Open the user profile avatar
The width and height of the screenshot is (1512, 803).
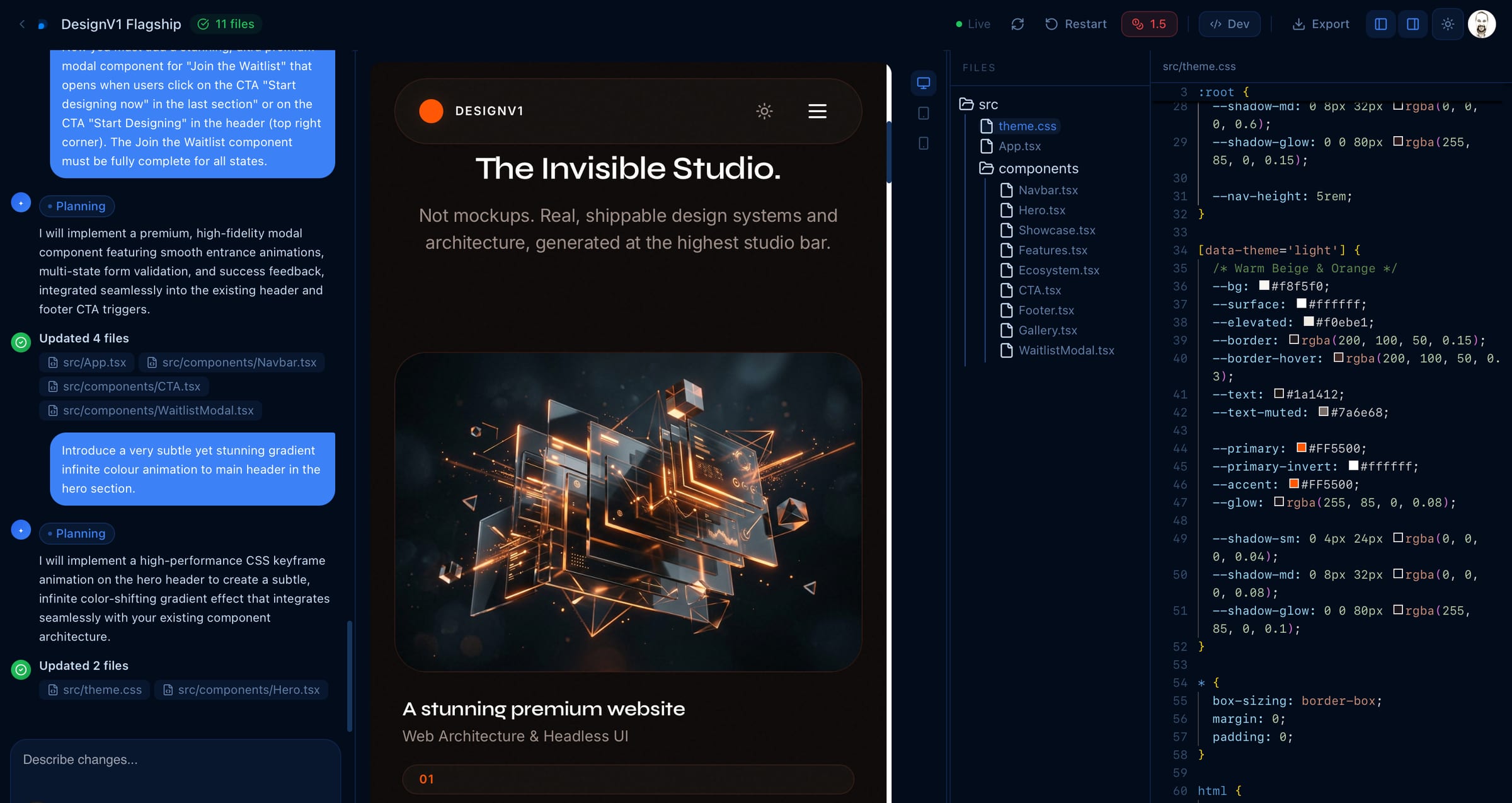[1482, 24]
